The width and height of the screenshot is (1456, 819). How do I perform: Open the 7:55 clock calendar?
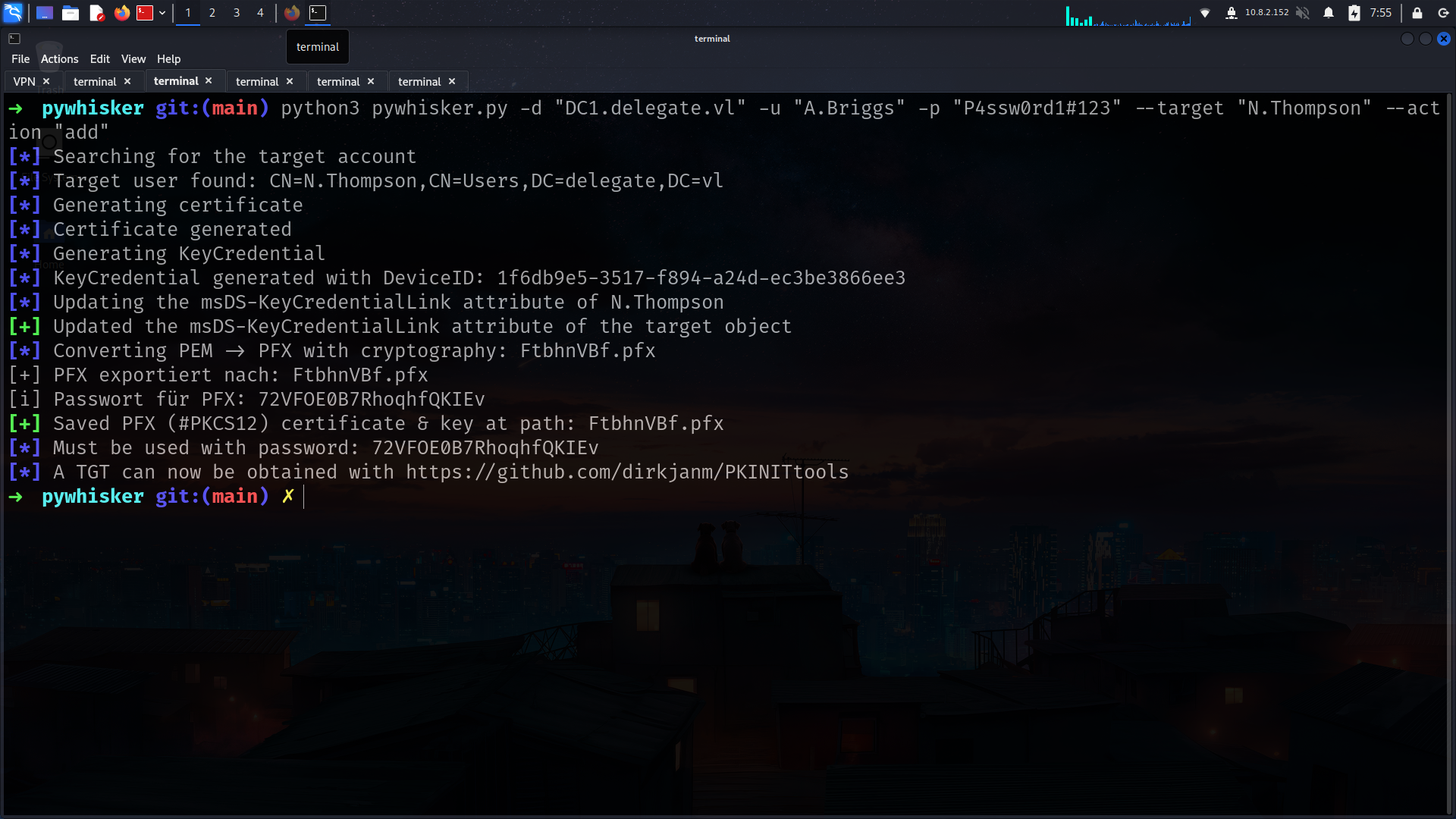click(x=1381, y=13)
